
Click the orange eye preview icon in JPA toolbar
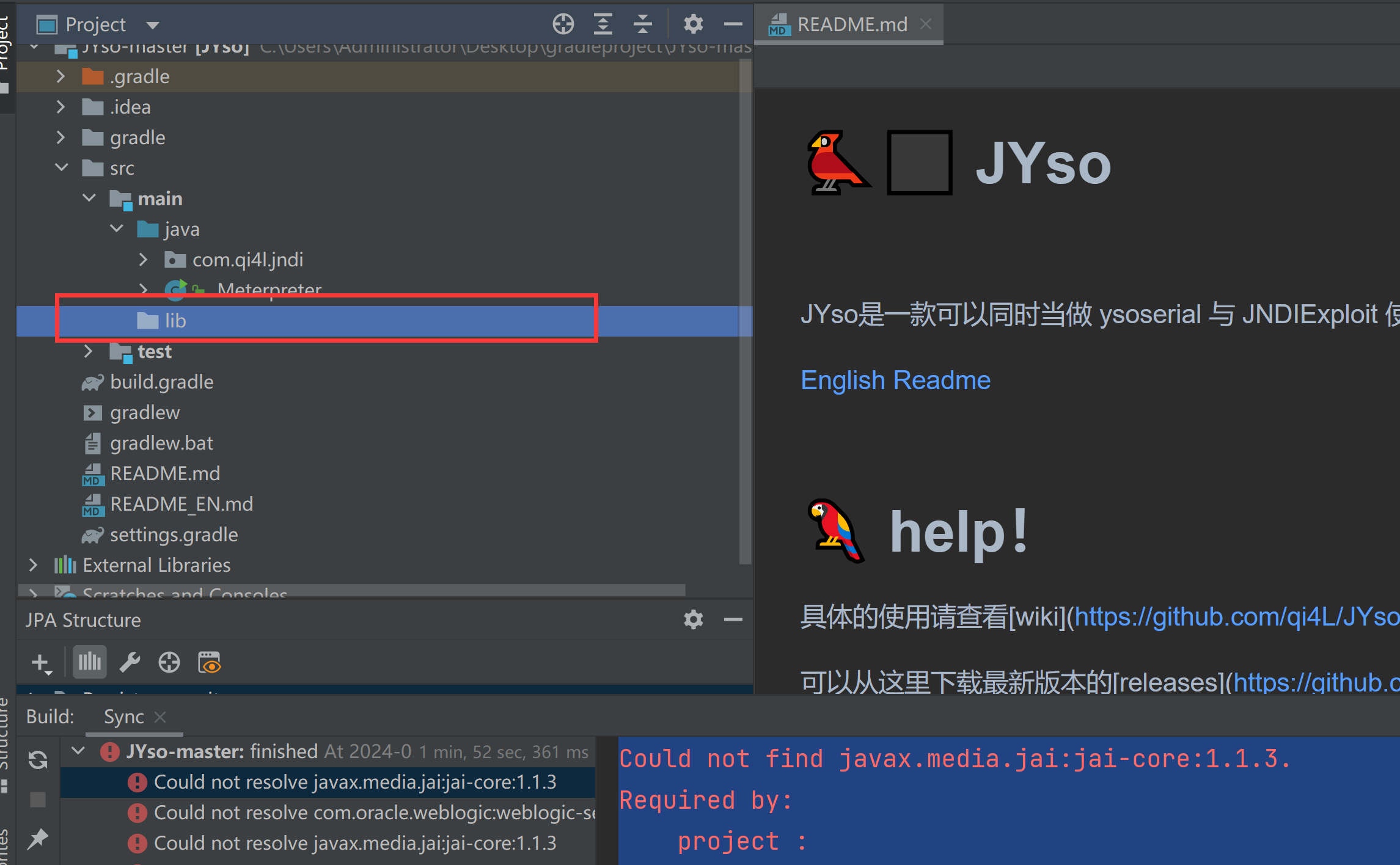point(210,662)
